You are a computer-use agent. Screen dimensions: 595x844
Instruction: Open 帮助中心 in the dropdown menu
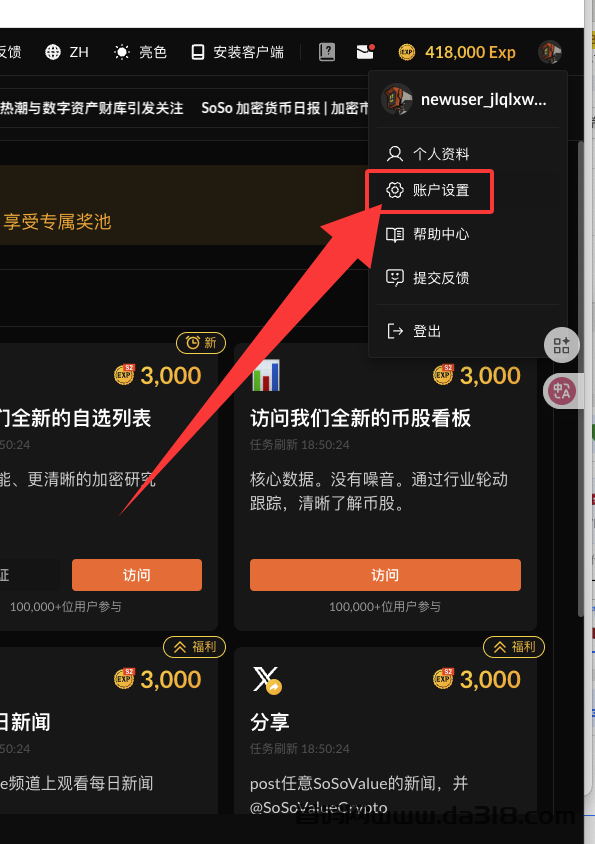(x=428, y=234)
